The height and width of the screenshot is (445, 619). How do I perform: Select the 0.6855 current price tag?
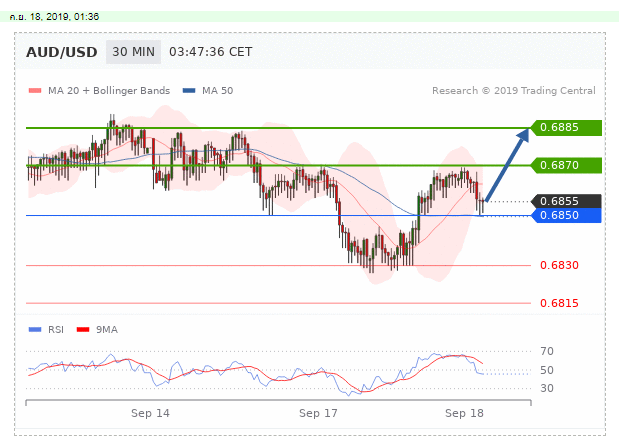click(x=566, y=201)
